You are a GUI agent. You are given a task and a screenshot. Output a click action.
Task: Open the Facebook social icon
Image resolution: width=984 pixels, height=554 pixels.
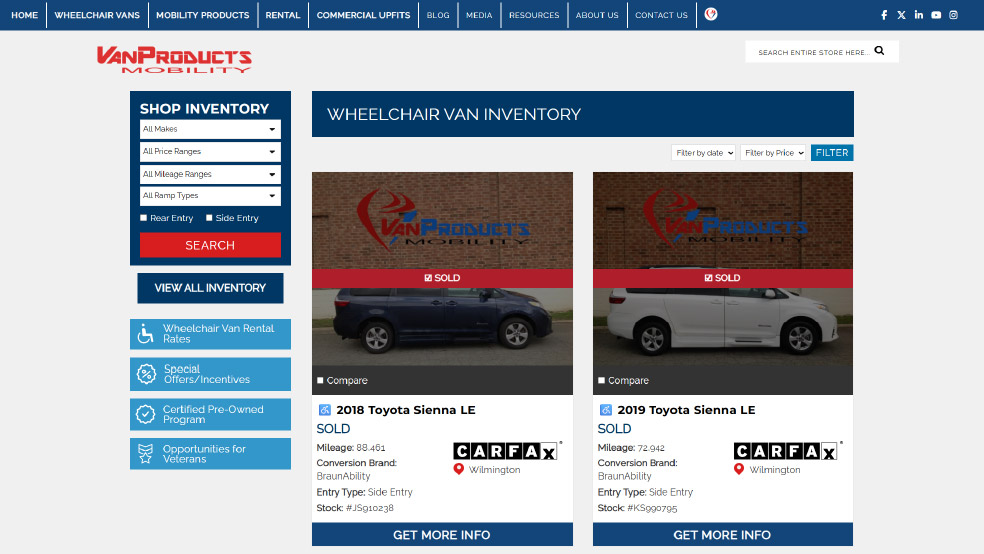pyautogui.click(x=884, y=15)
